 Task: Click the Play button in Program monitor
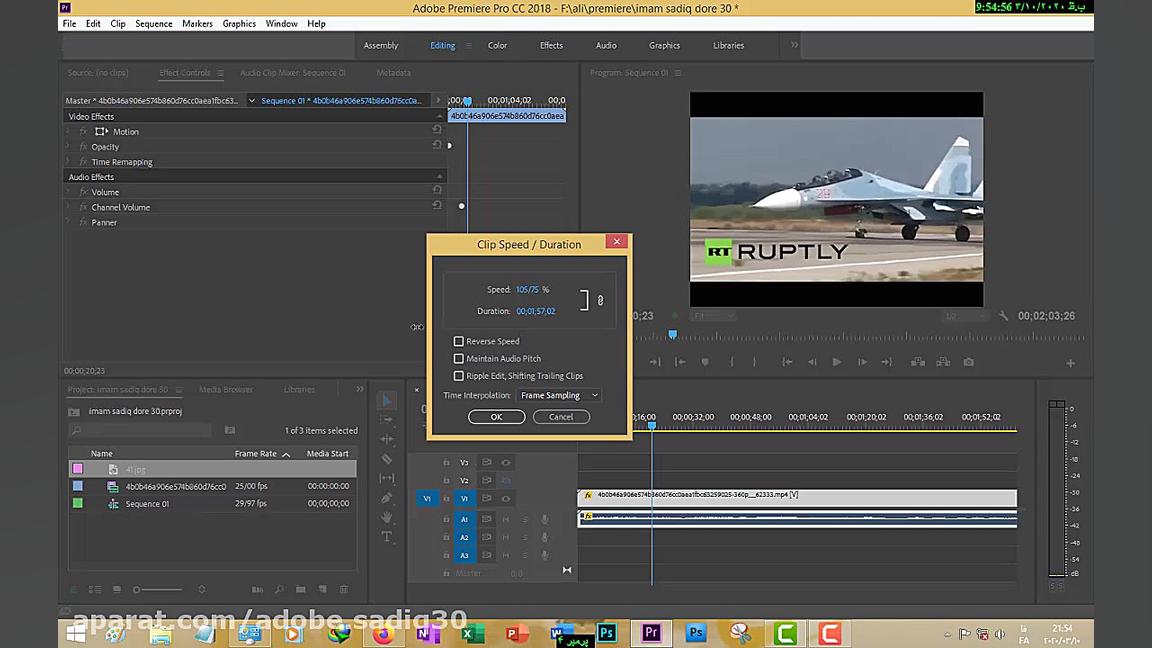[837, 362]
